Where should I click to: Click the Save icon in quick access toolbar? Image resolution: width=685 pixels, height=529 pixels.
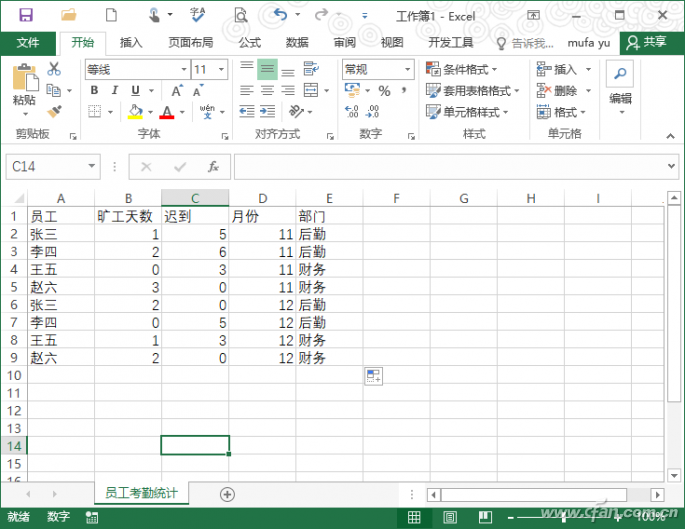coord(26,15)
